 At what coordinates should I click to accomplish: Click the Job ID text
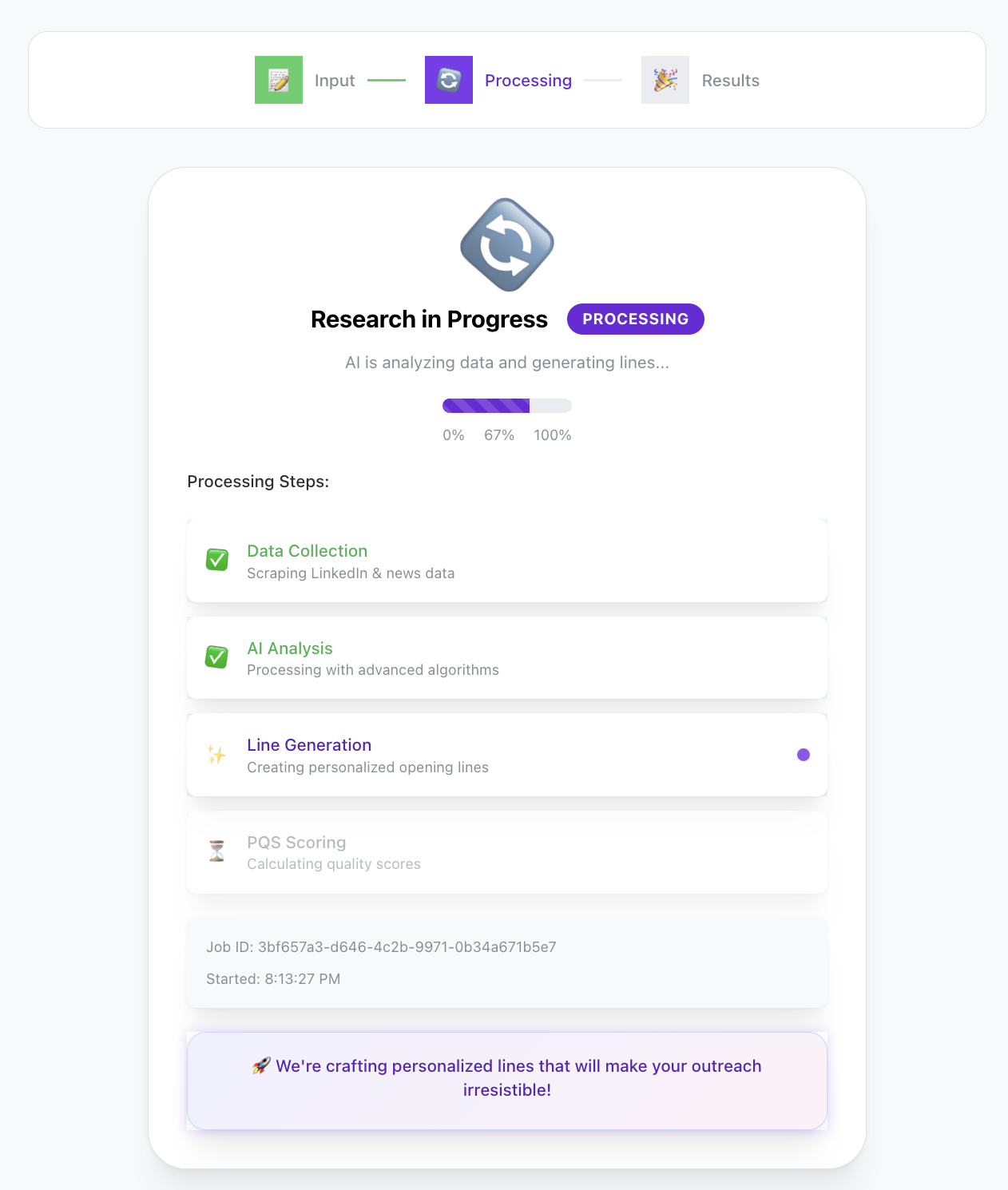381,947
